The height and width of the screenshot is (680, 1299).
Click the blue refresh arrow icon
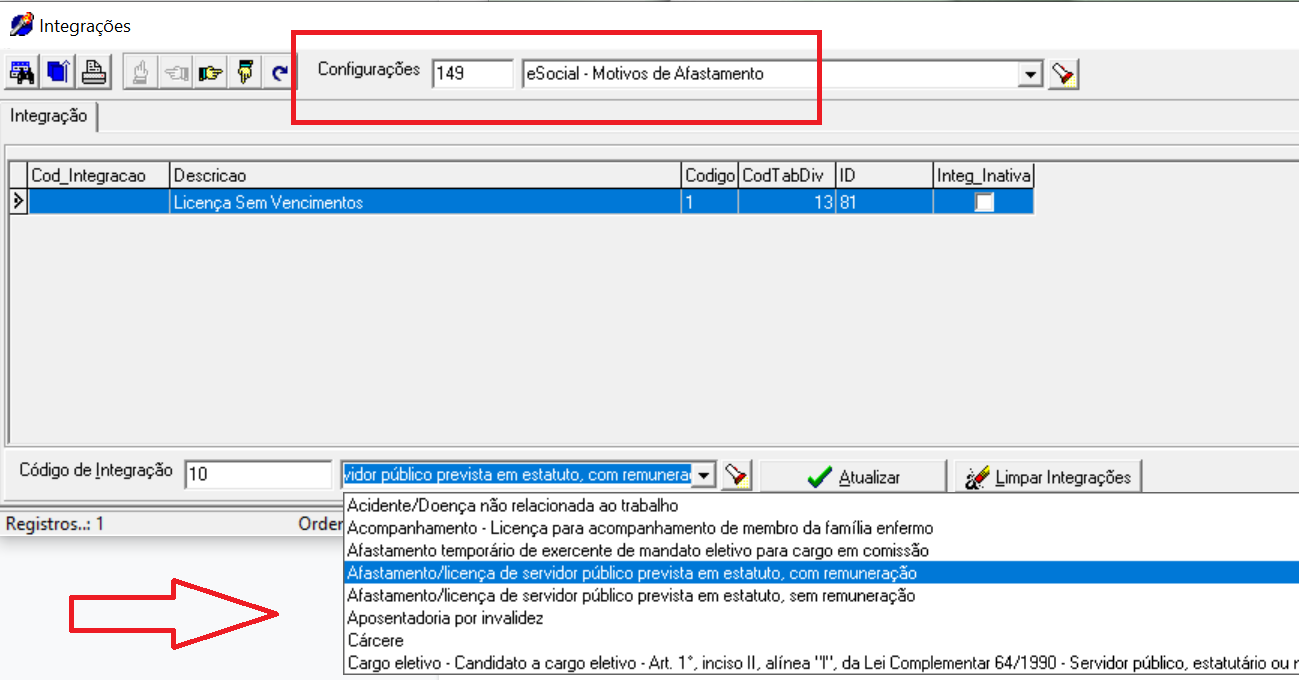pos(280,73)
